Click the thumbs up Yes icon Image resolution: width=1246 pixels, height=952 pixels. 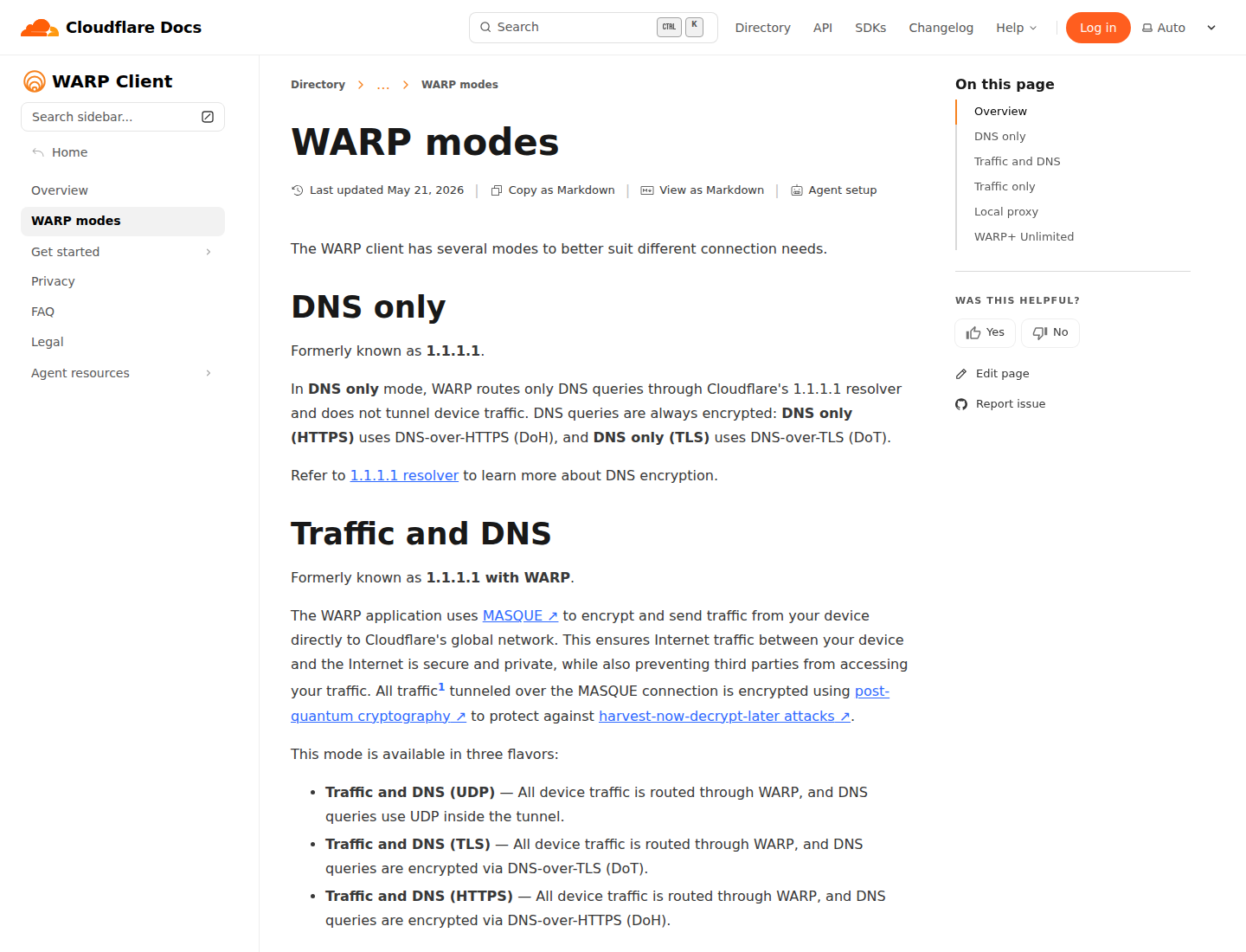coord(973,333)
